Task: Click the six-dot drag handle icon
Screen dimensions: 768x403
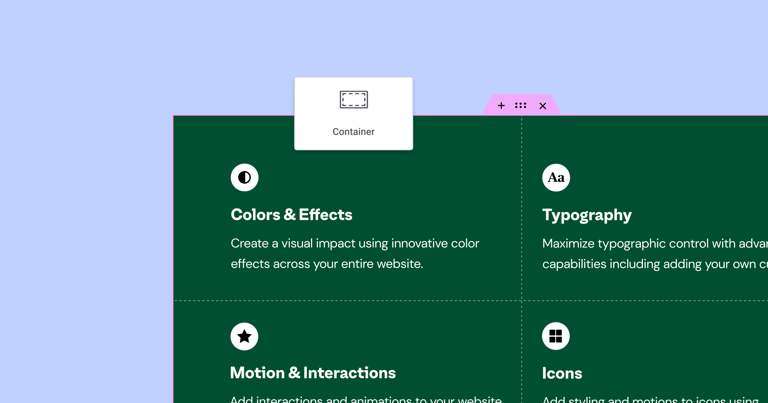Action: coord(521,106)
